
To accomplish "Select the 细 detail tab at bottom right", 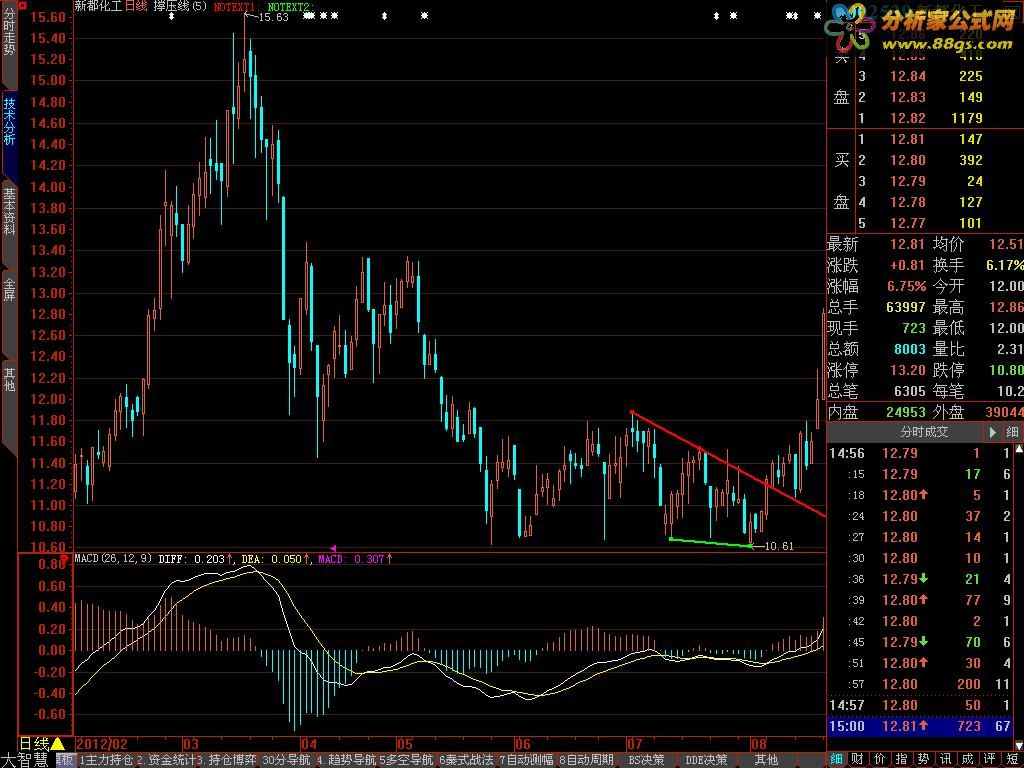I will 837,759.
